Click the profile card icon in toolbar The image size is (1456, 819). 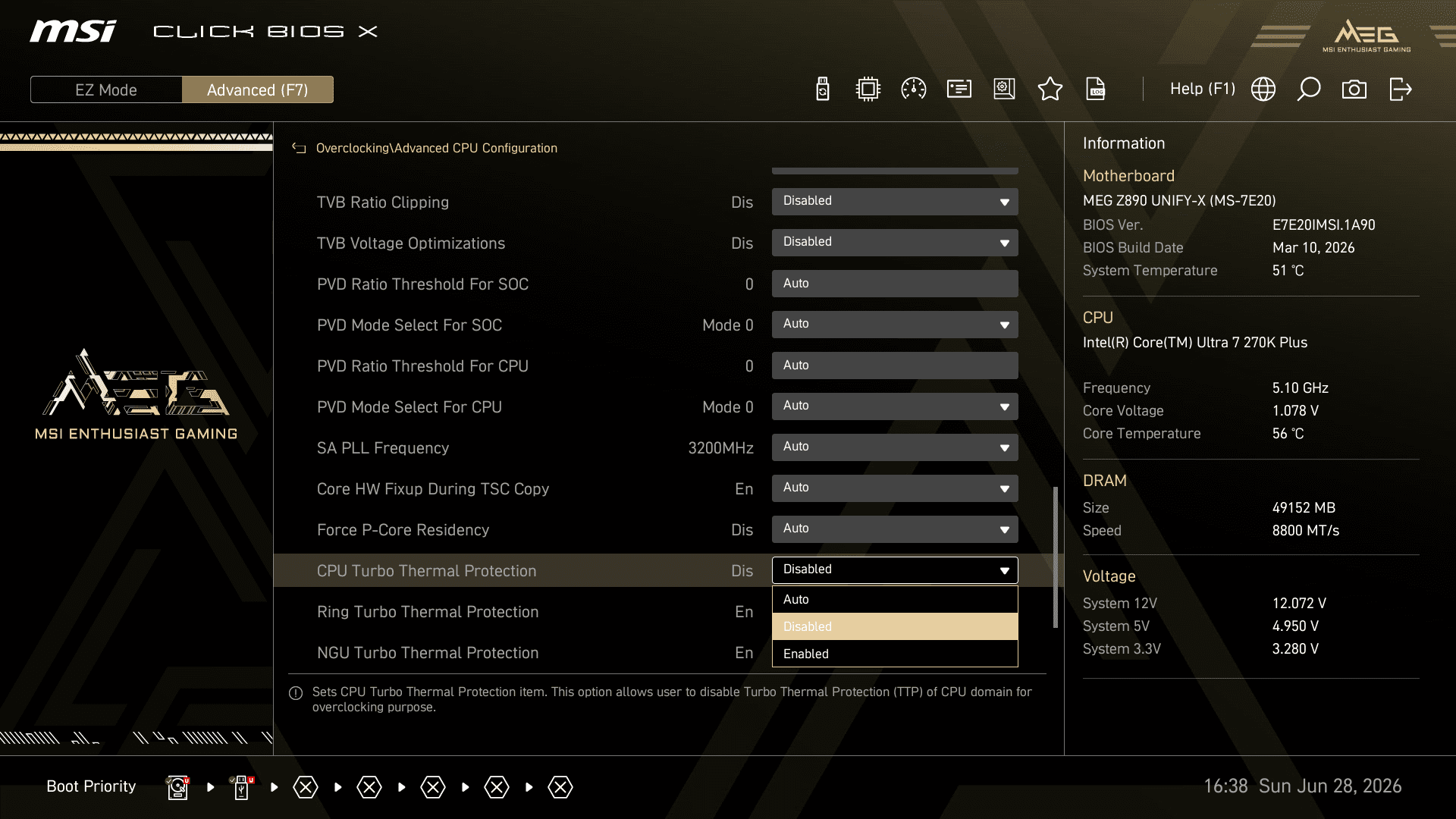pyautogui.click(x=959, y=89)
